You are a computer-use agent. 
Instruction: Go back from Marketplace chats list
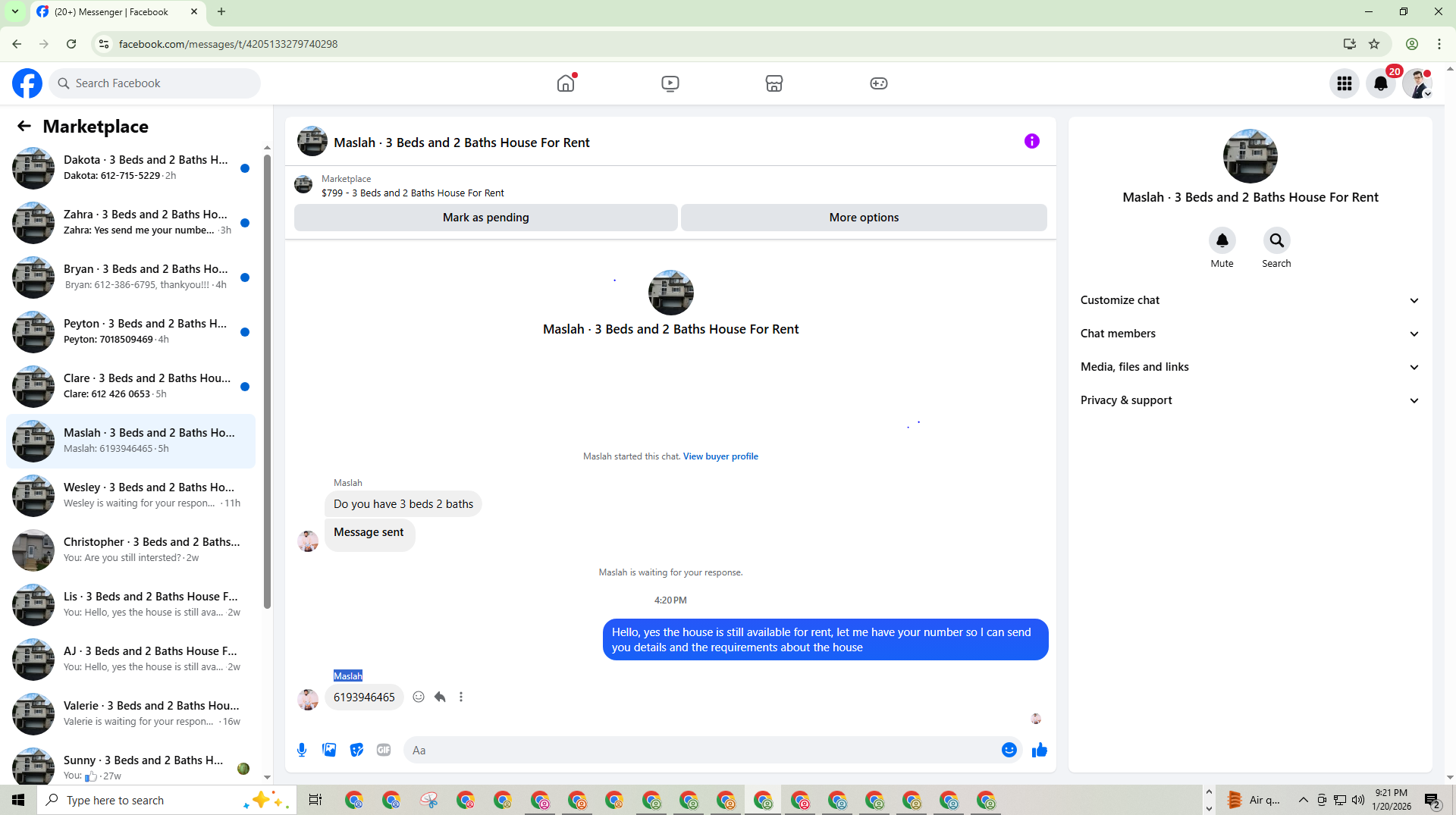click(24, 127)
